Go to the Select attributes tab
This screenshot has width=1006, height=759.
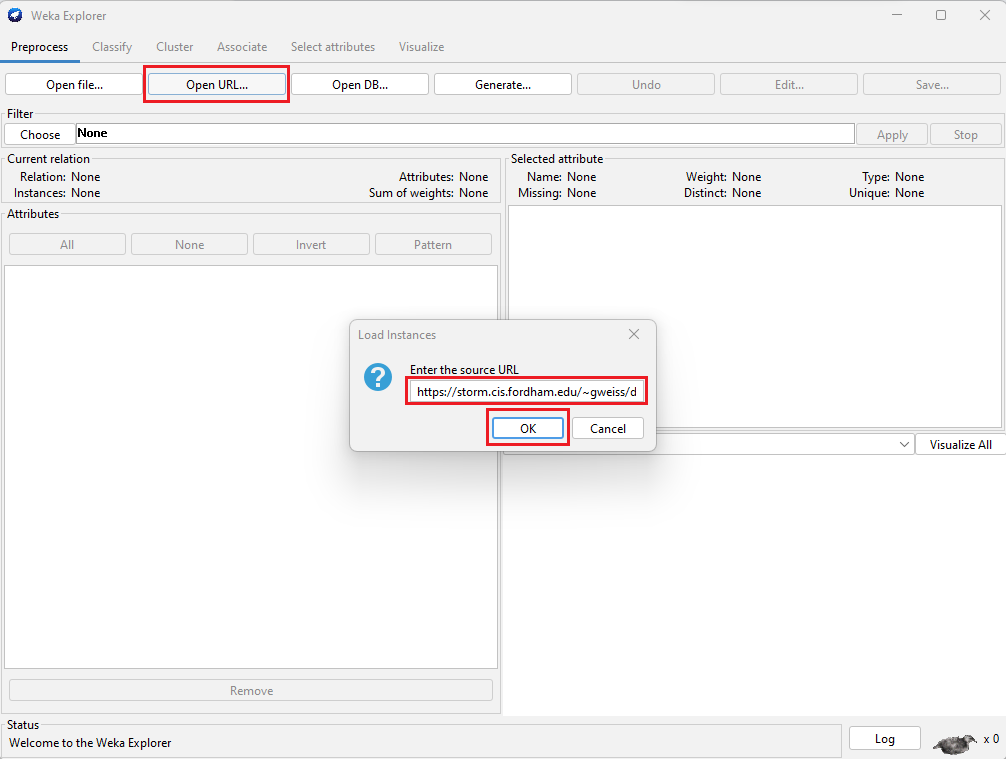click(x=333, y=47)
